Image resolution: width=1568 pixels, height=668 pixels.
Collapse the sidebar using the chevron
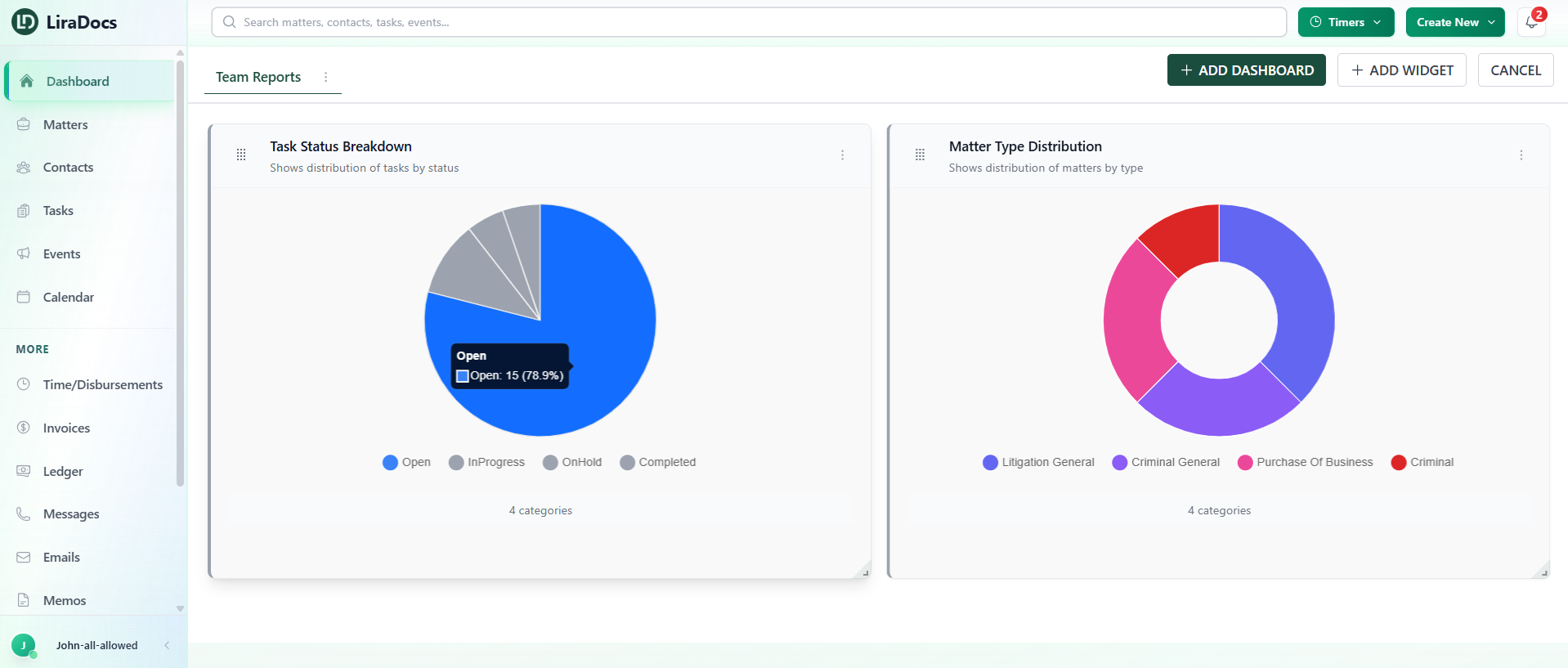167,645
